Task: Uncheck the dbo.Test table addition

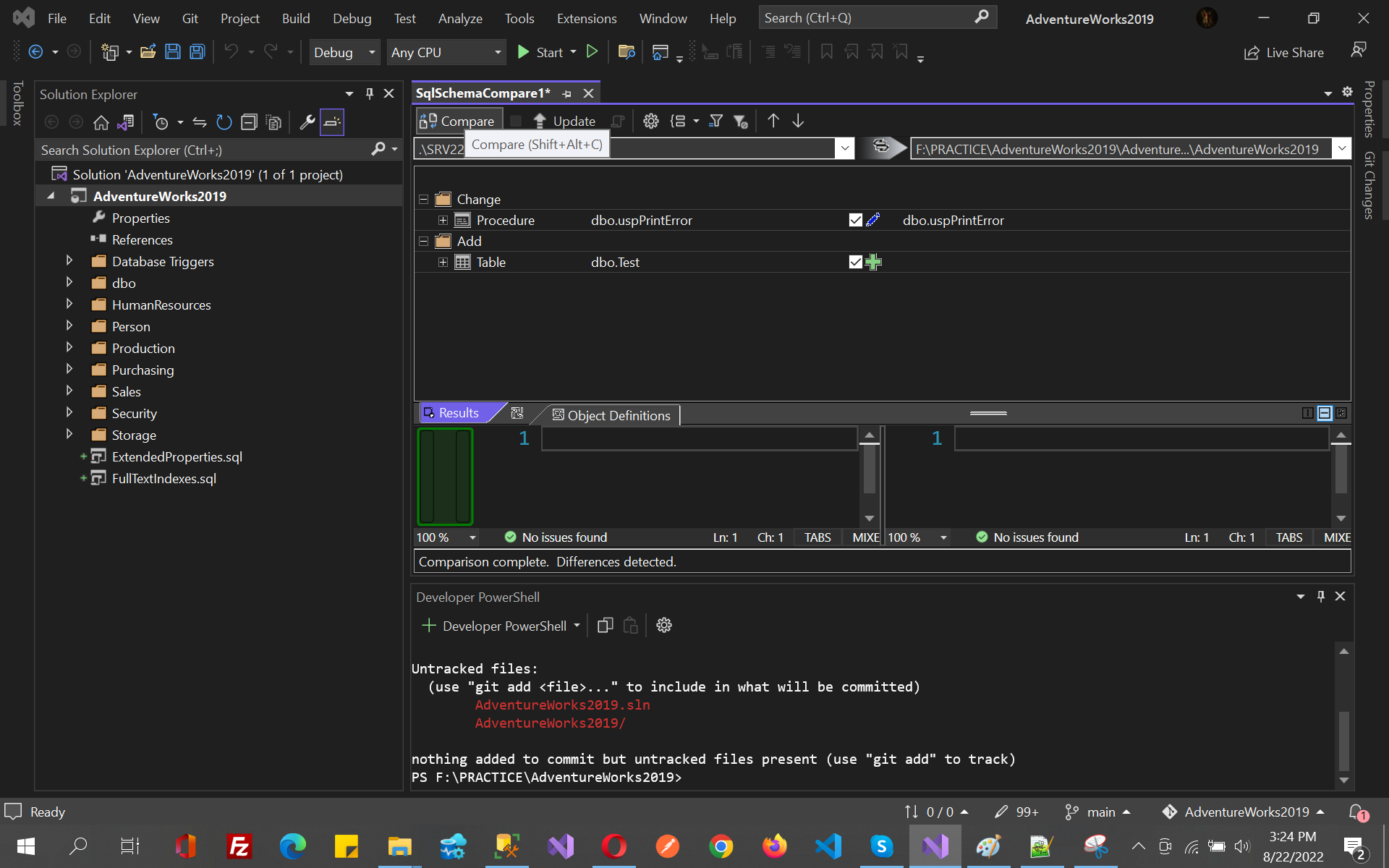Action: tap(855, 262)
